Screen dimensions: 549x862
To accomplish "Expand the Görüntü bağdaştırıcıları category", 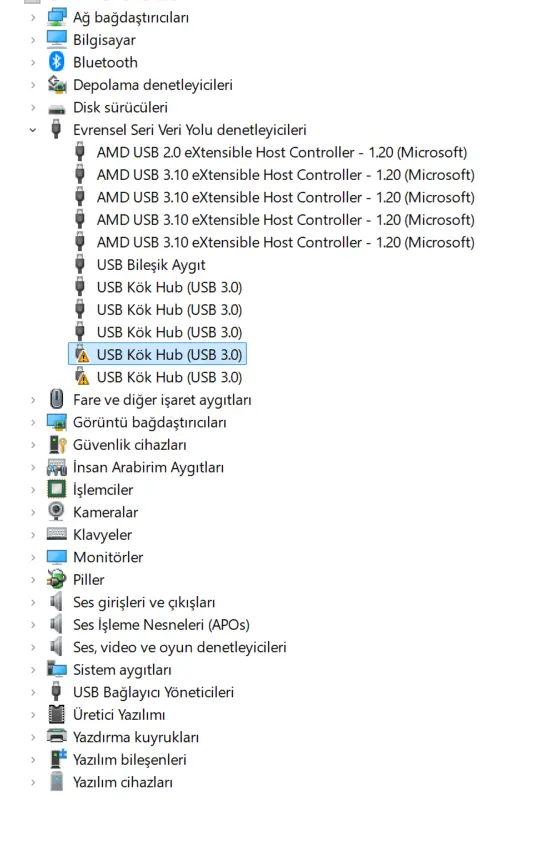I will 33,422.
